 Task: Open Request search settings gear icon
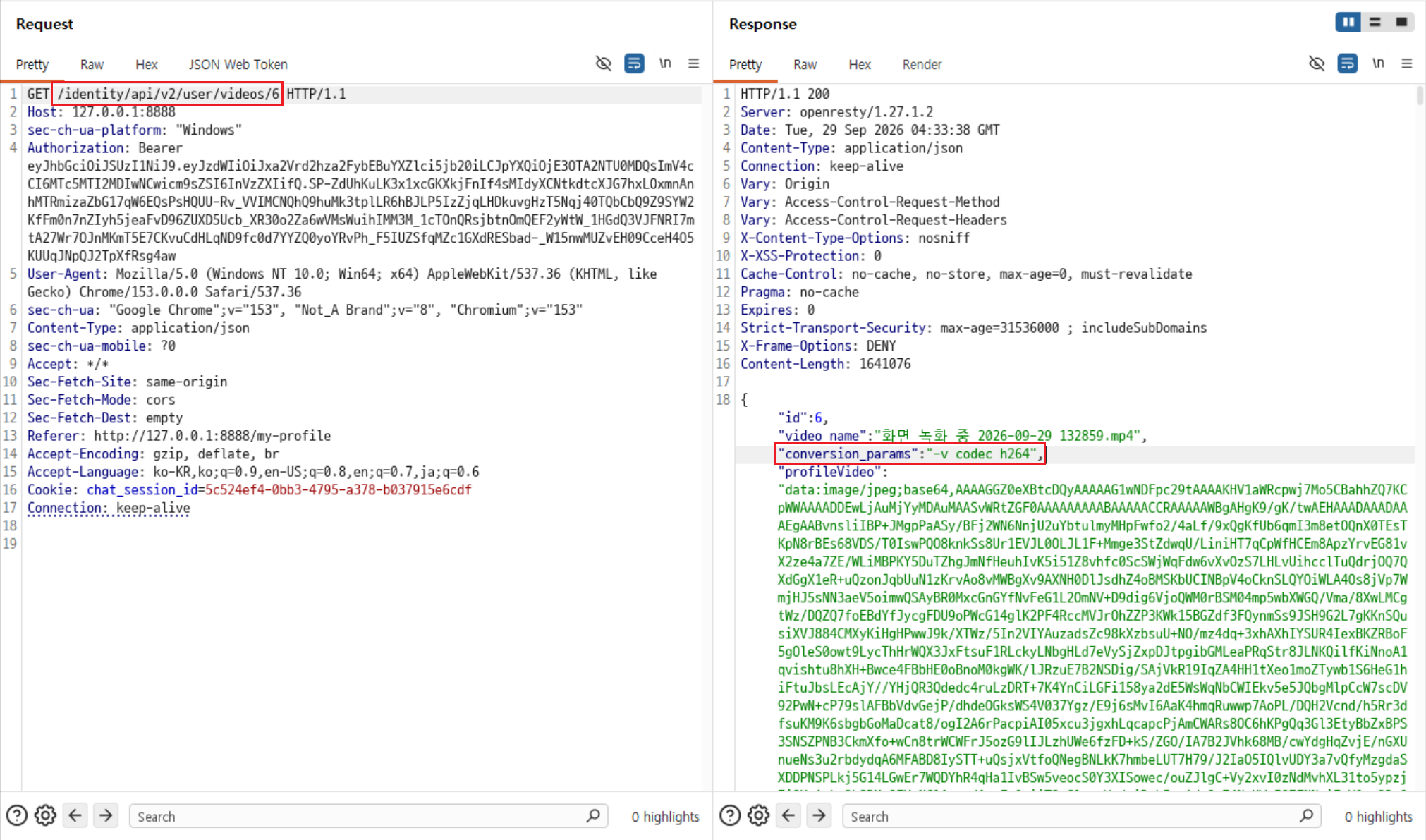click(46, 815)
